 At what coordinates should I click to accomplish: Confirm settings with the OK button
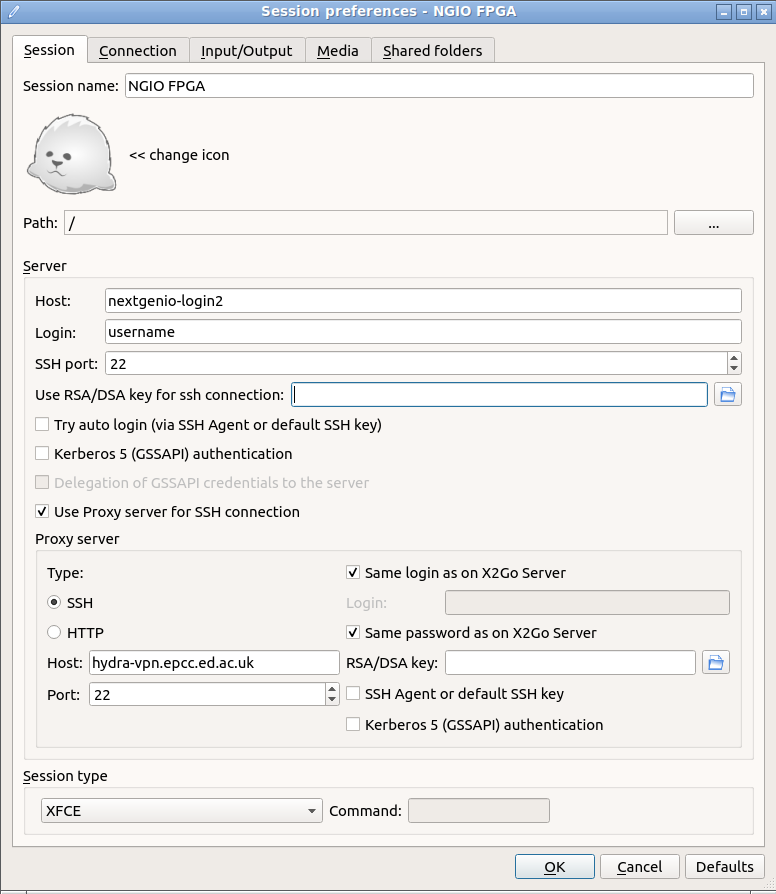[x=555, y=867]
